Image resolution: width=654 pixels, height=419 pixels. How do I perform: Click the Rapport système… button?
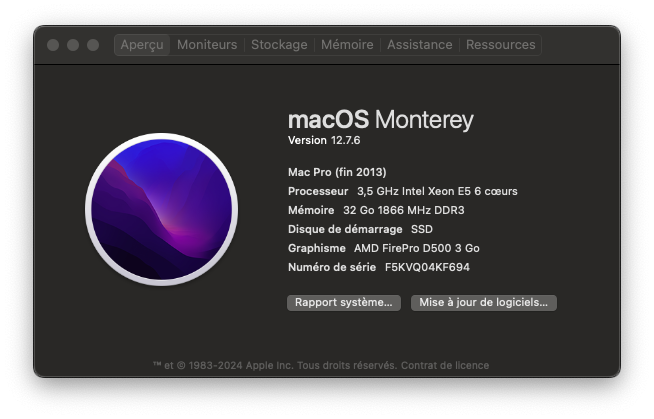[x=344, y=303]
